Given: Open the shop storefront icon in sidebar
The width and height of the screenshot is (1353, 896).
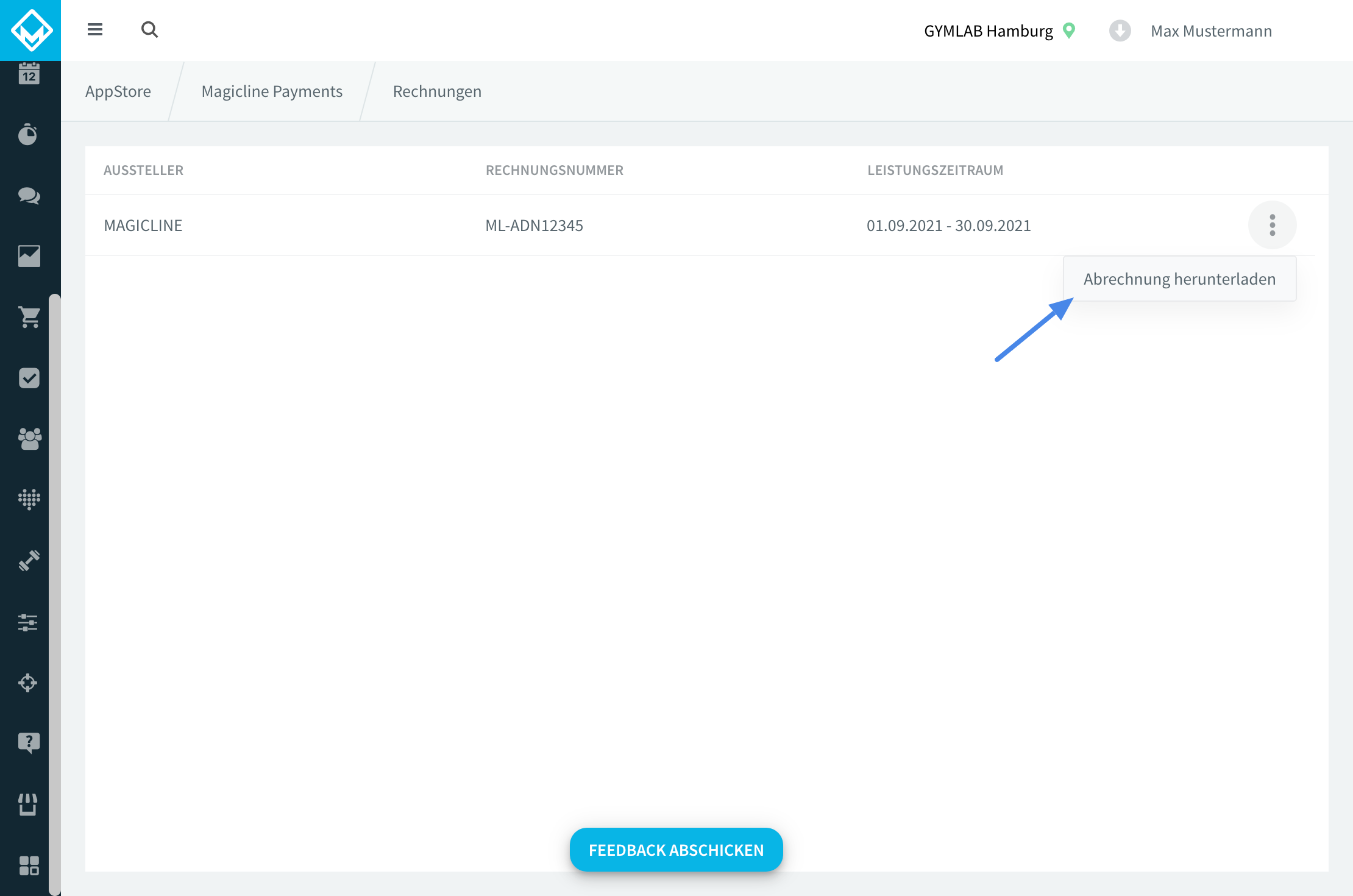Looking at the screenshot, I should click(x=28, y=805).
